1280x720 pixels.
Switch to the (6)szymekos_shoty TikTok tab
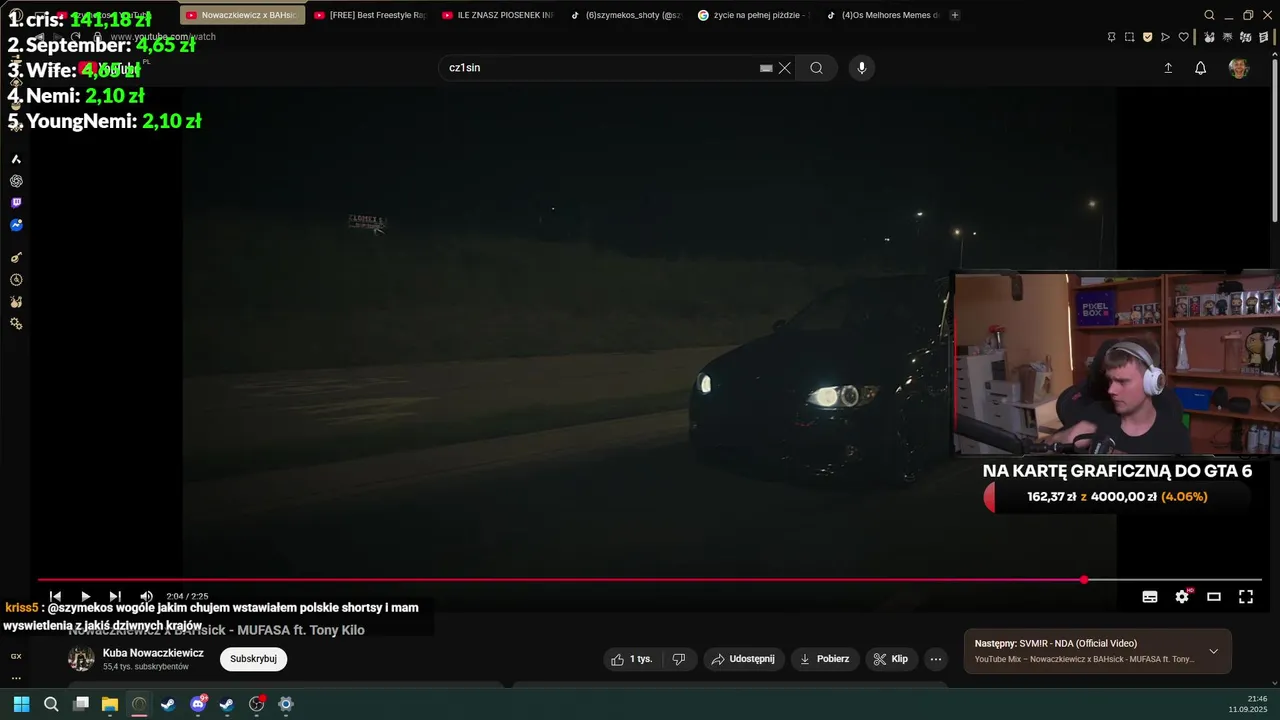(x=626, y=15)
